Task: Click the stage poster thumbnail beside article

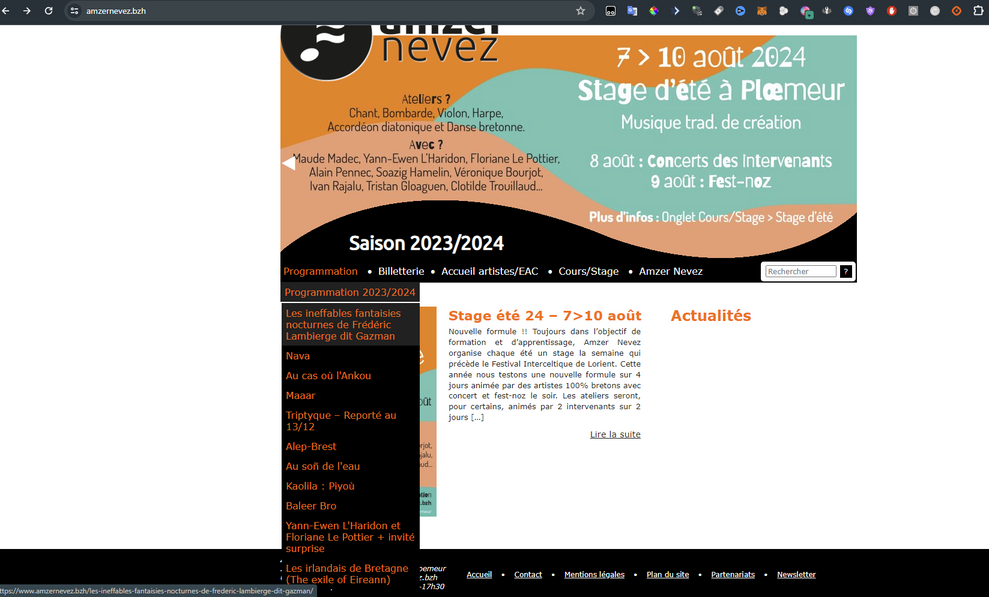Action: 428,411
